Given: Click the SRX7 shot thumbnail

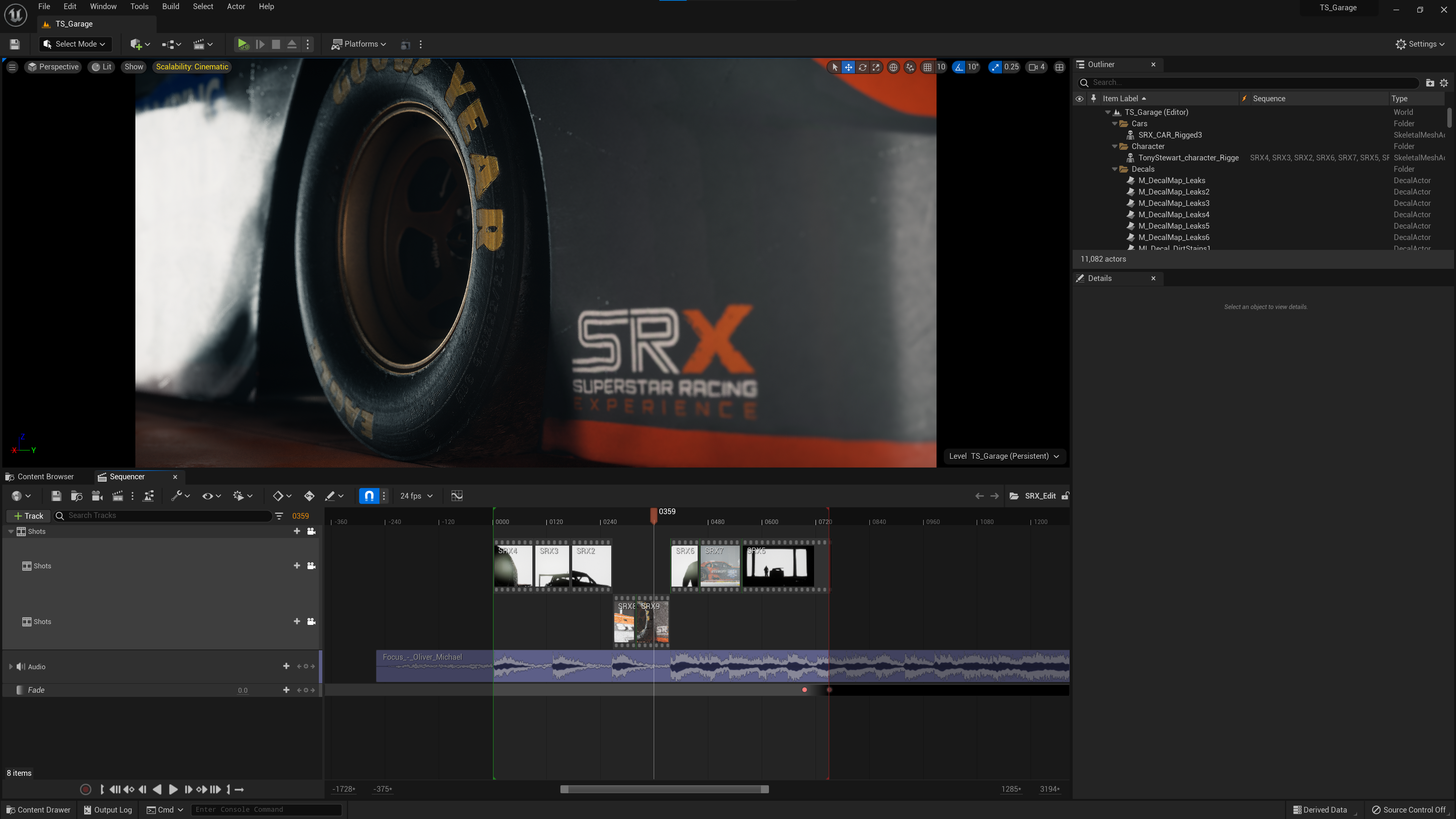Looking at the screenshot, I should click(720, 566).
